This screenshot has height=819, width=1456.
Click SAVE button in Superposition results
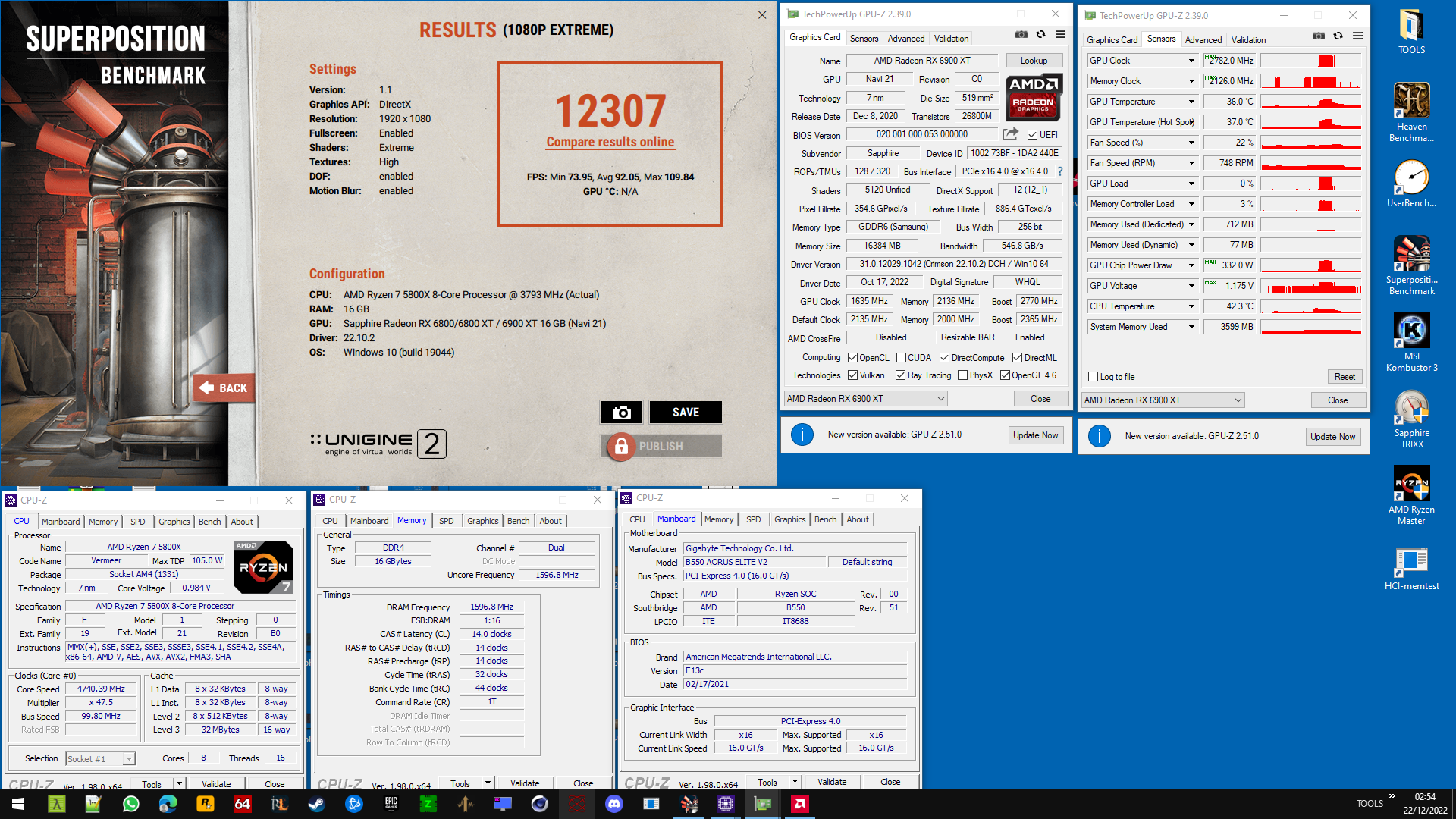(x=686, y=413)
